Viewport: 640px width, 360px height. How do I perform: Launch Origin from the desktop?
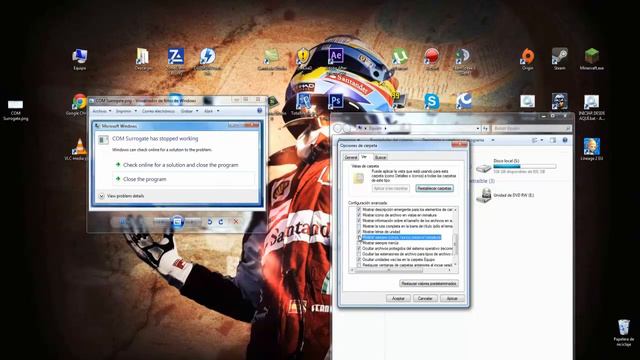point(527,59)
